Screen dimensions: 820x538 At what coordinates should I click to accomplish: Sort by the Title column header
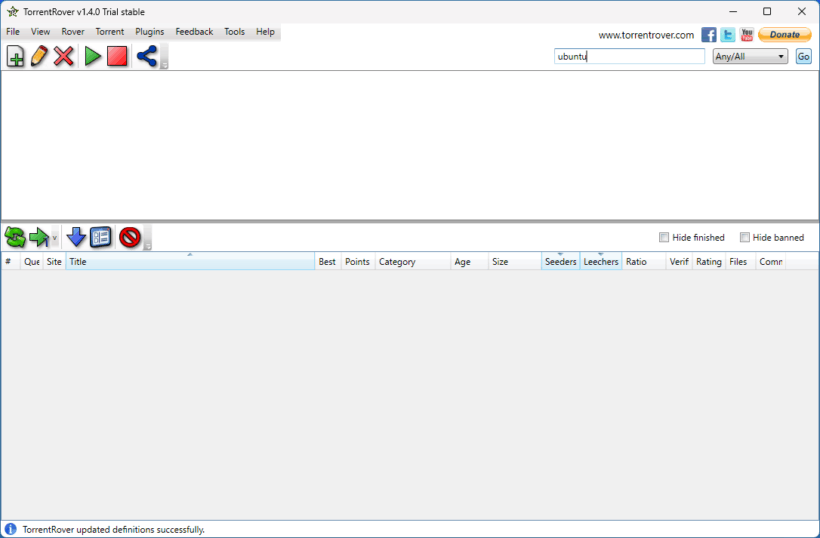[190, 261]
